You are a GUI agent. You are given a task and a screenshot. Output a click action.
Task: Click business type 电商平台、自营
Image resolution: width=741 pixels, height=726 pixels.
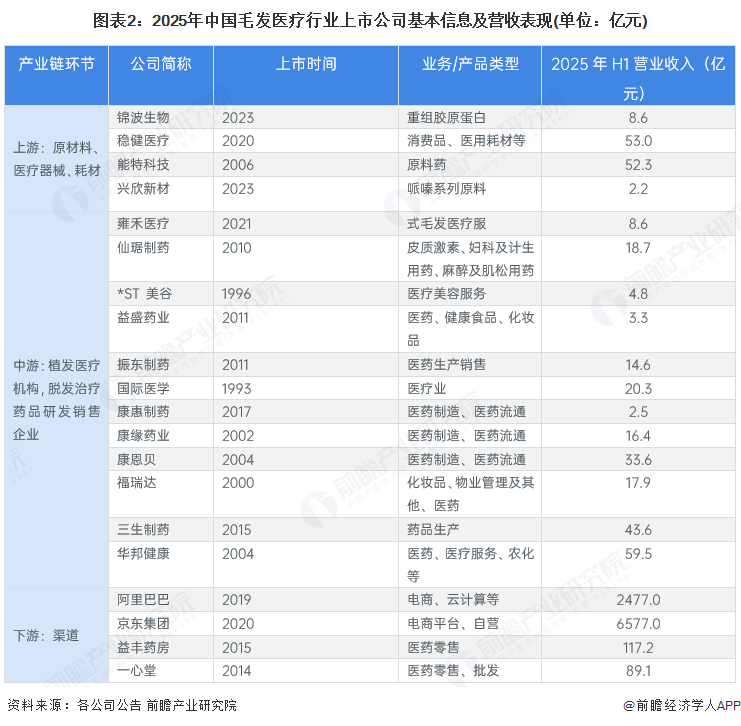click(453, 624)
